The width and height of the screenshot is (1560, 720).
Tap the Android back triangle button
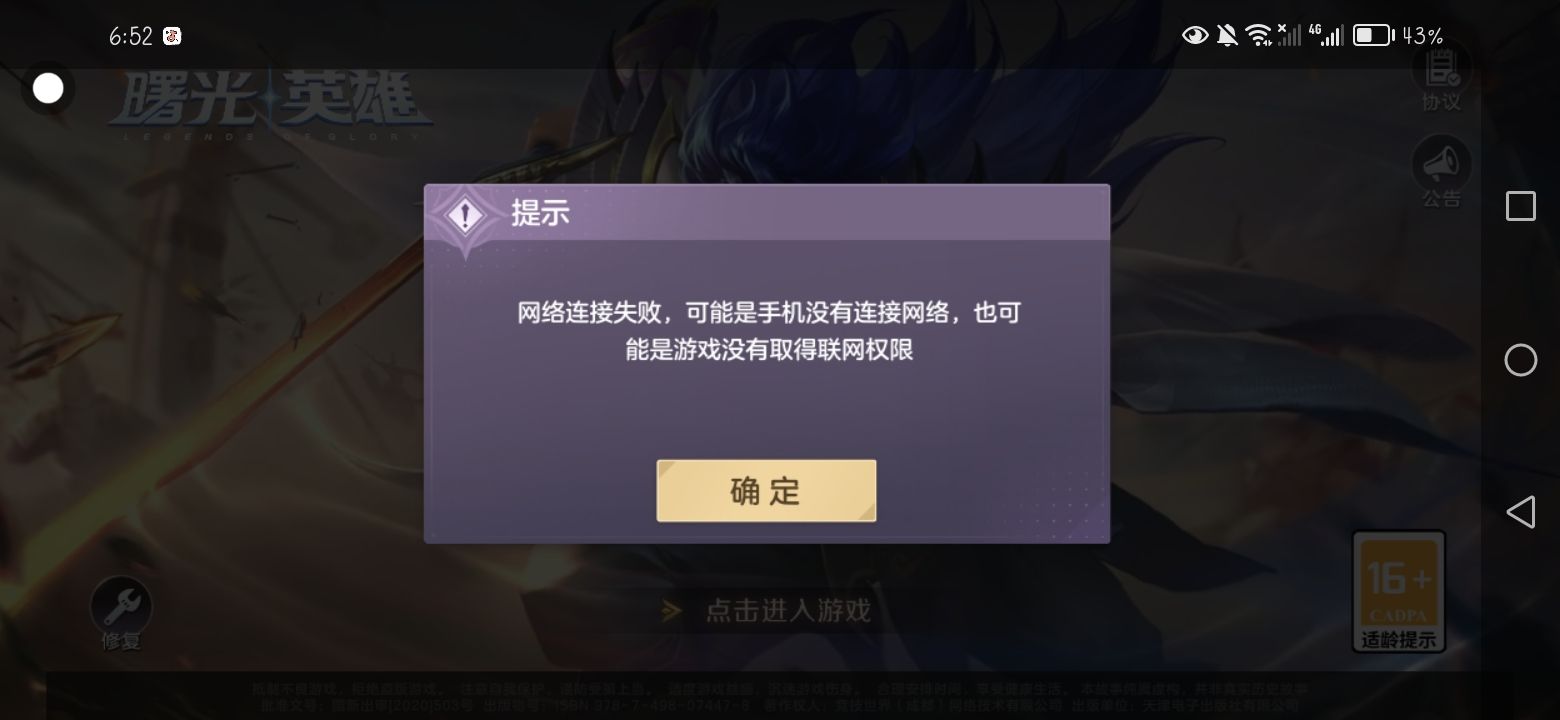pyautogui.click(x=1520, y=512)
